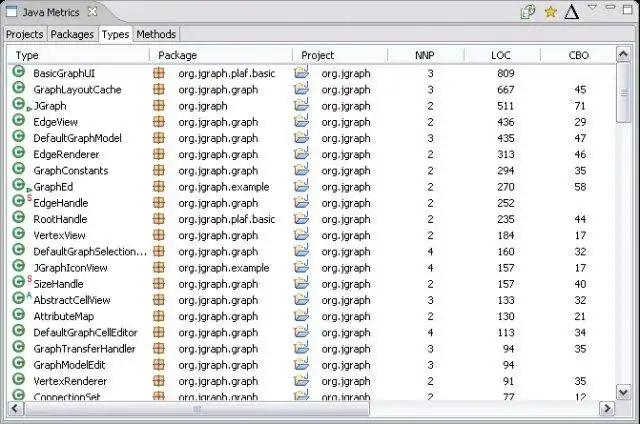Click the vertical scrollbar down arrow
The image size is (640, 424).
tap(623, 393)
